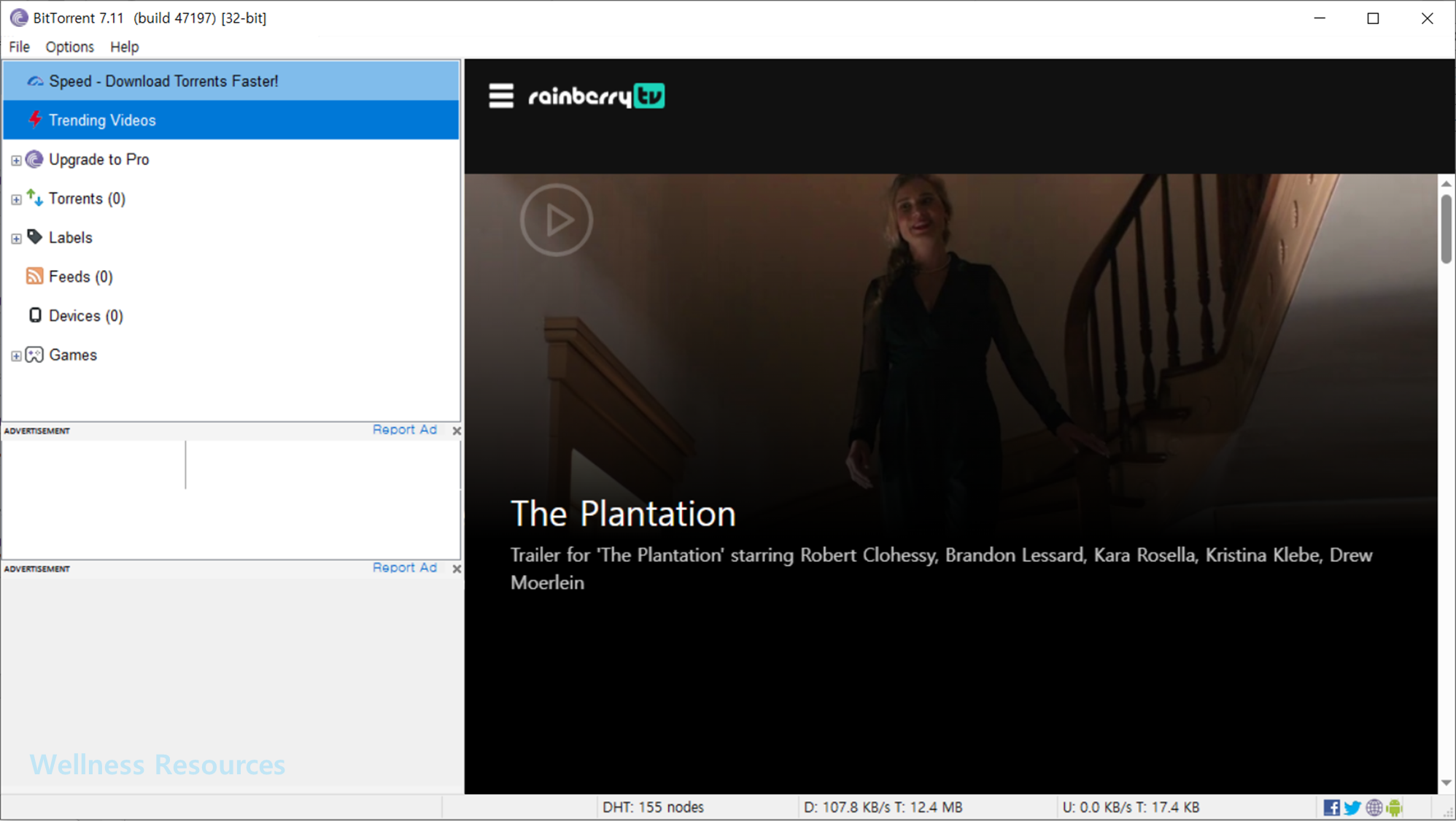Click the speedometer icon beside Speed
Screen dimensions: 1456x821
35,81
